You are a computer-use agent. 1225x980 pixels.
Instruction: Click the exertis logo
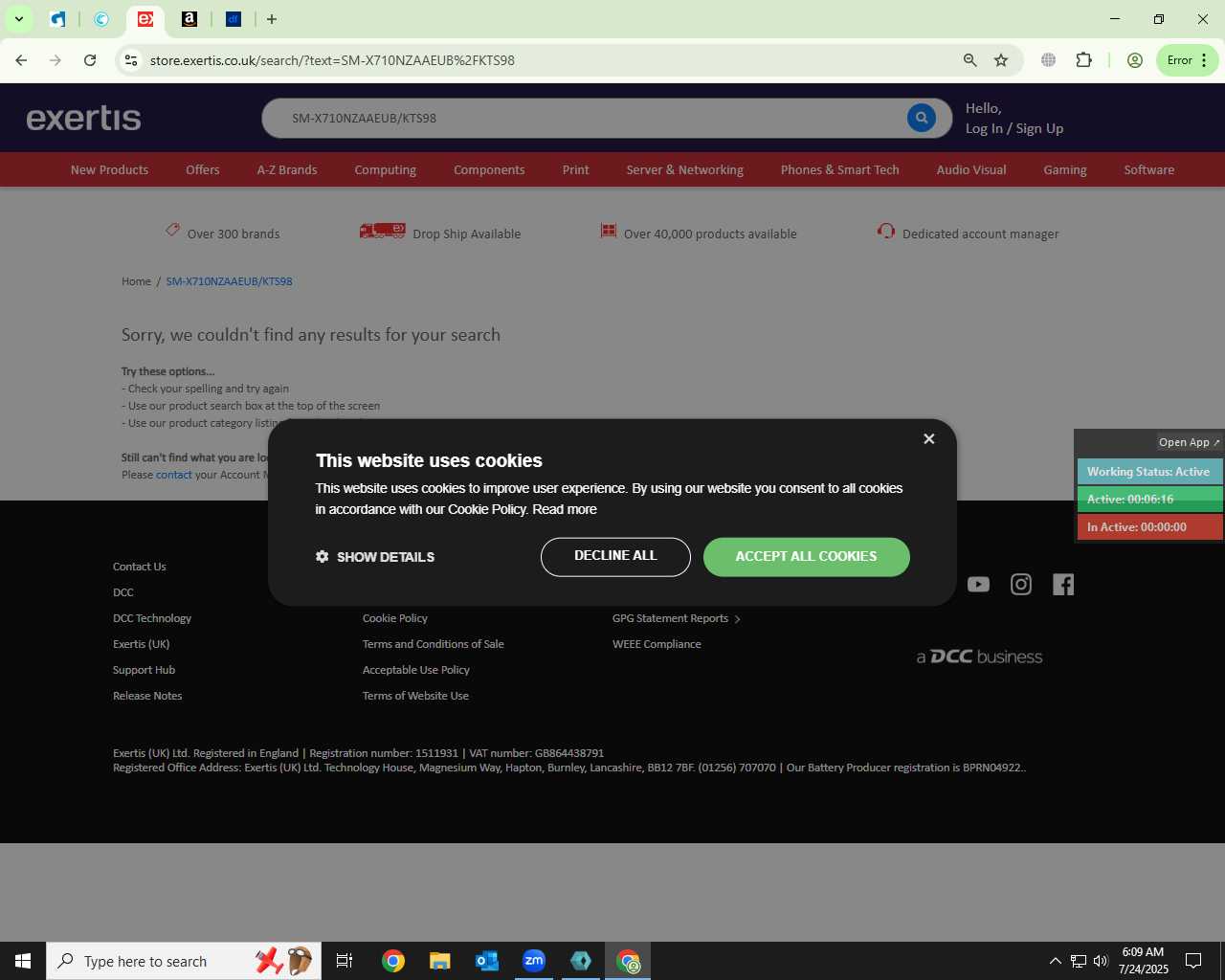point(83,118)
